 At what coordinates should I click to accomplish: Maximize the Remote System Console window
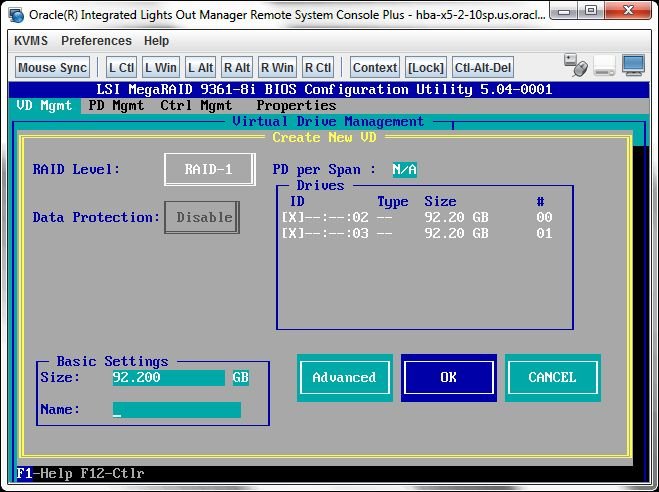tap(591, 11)
